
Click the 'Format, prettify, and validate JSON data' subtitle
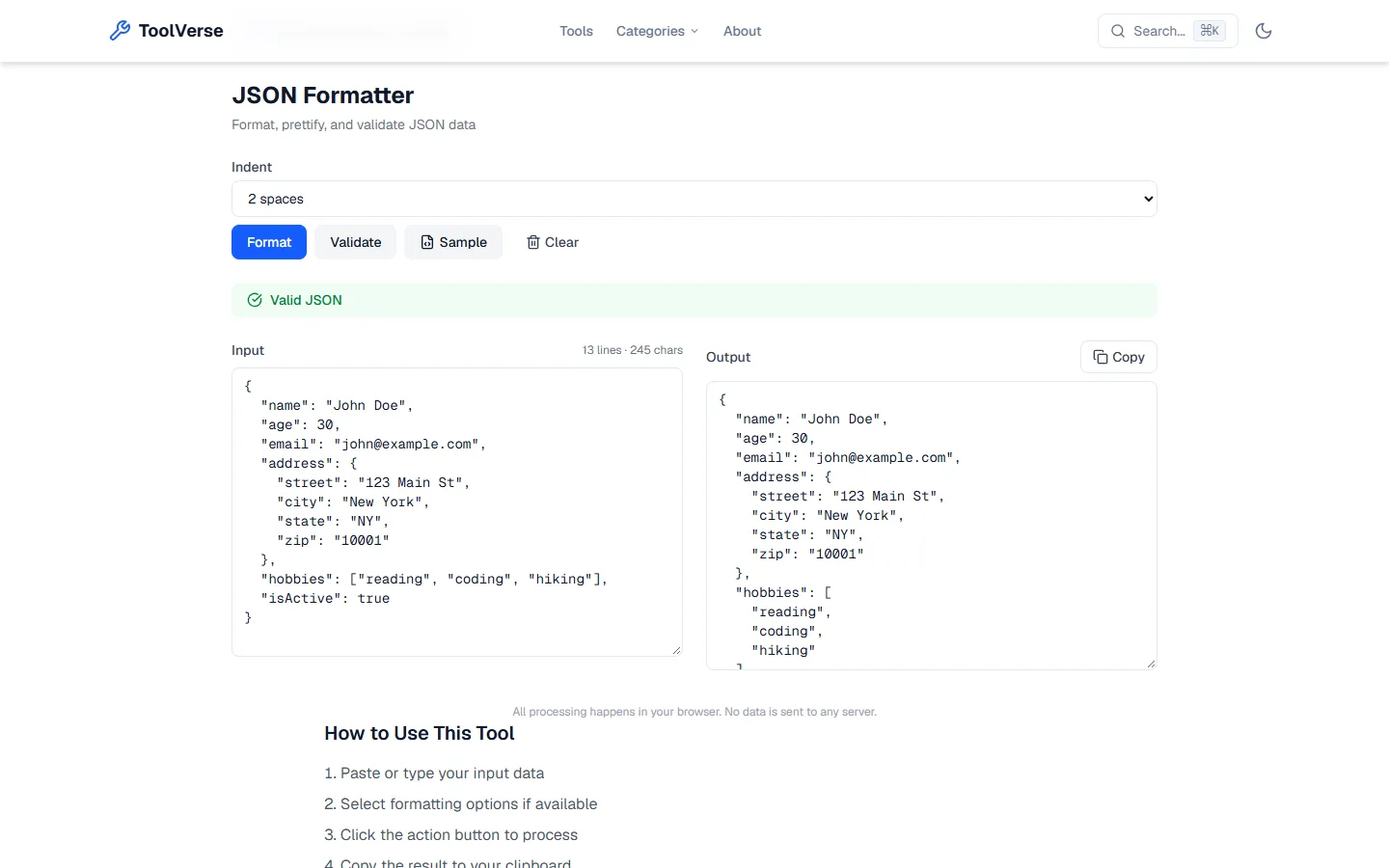[353, 124]
